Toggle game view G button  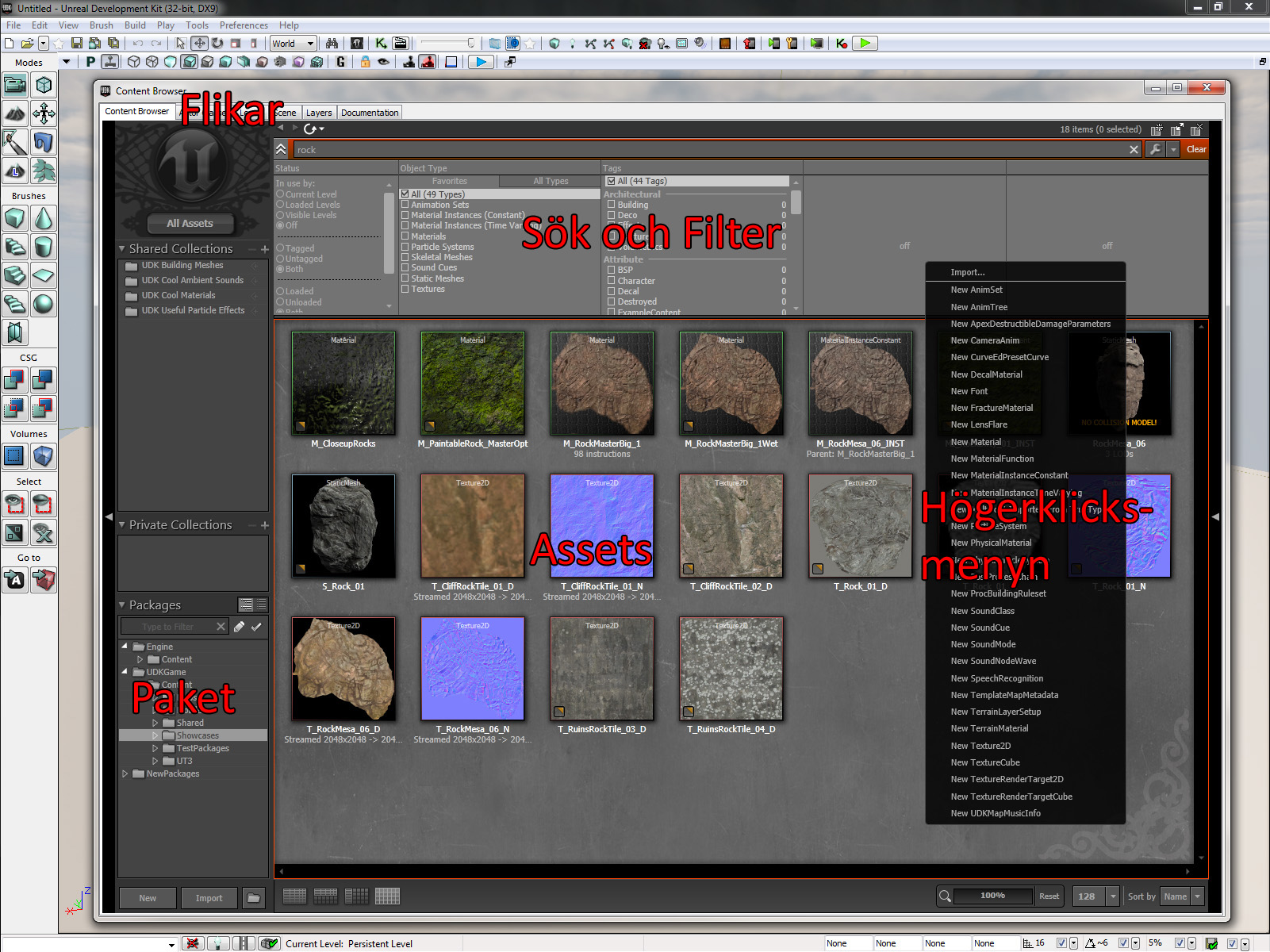tap(341, 62)
